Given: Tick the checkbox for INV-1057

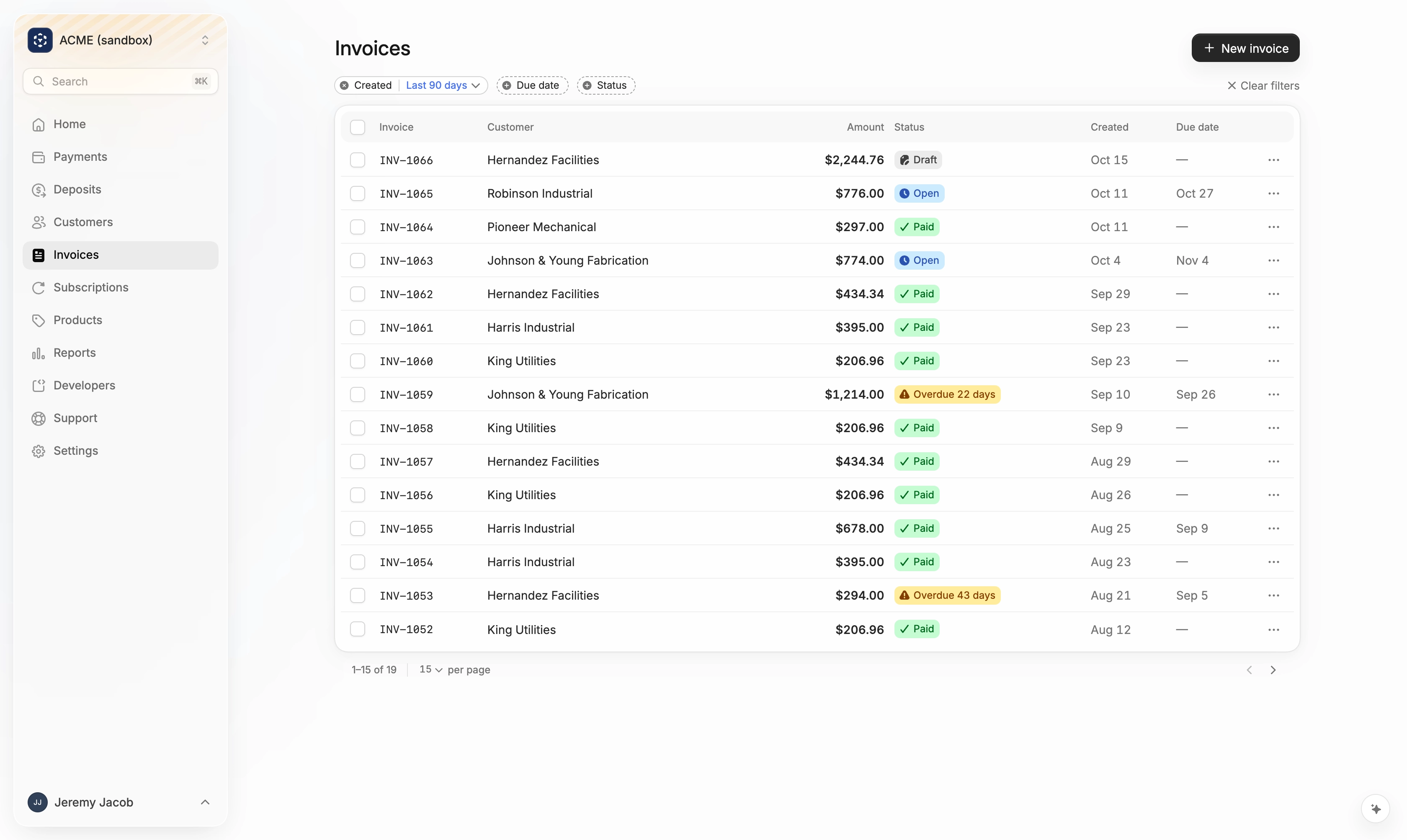Looking at the screenshot, I should pos(358,461).
